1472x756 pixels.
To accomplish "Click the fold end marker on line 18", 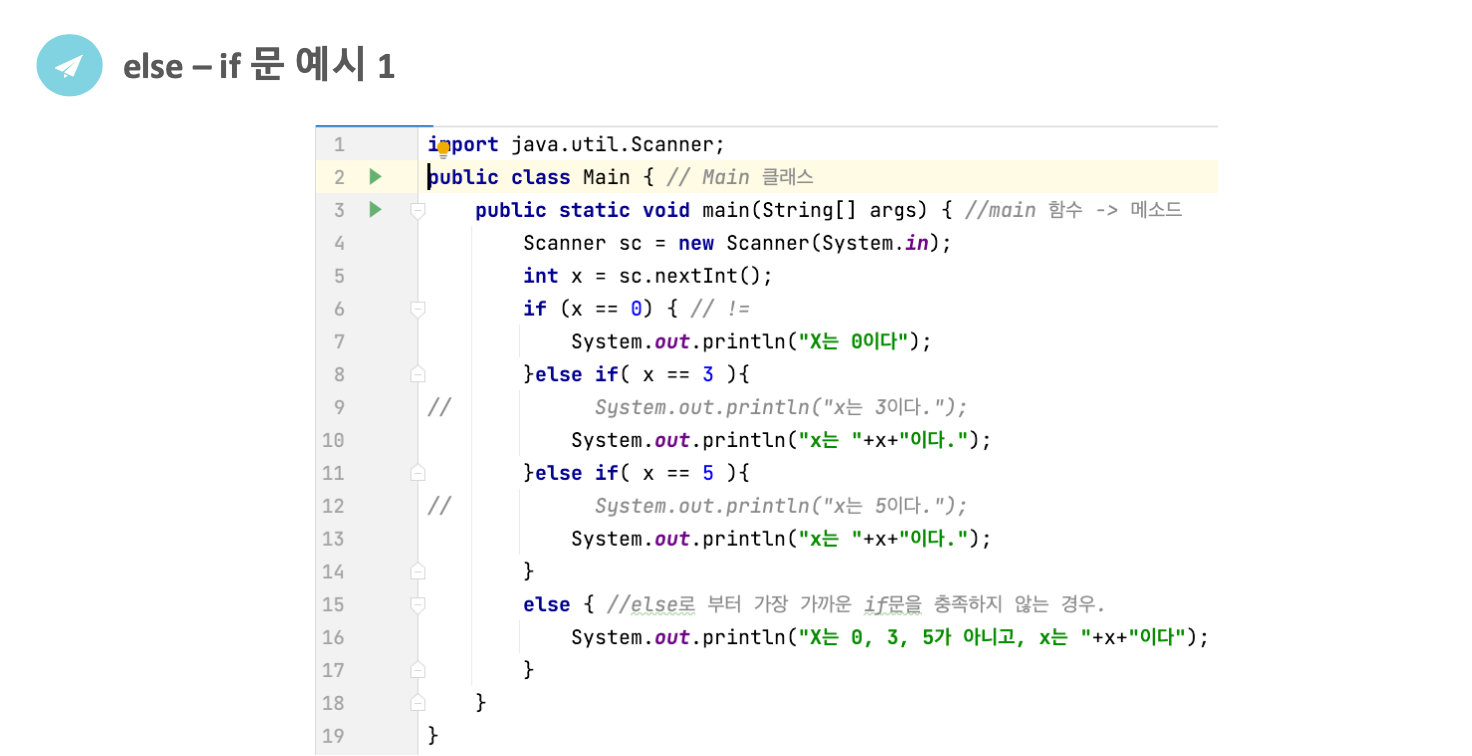I will 418,703.
